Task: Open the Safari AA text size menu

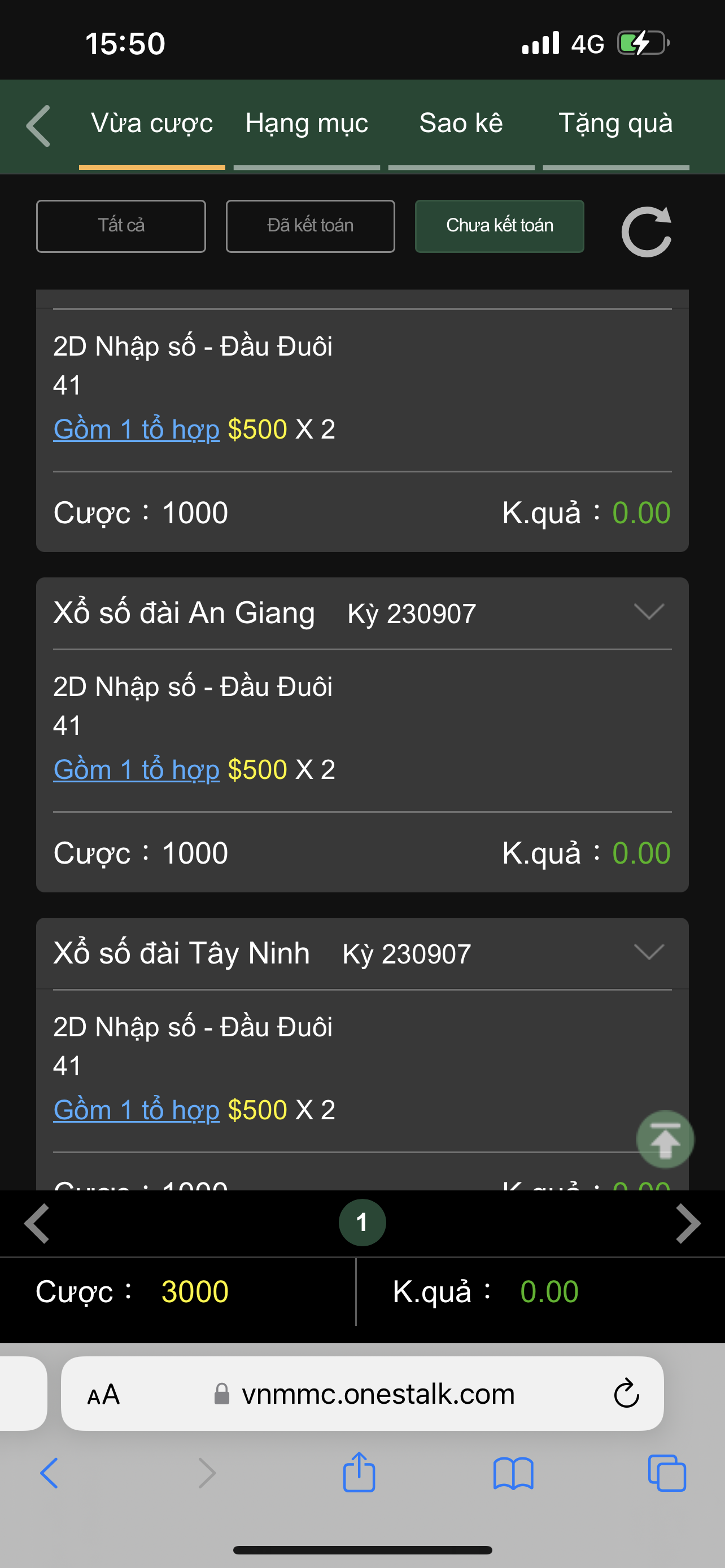Action: click(x=103, y=1394)
